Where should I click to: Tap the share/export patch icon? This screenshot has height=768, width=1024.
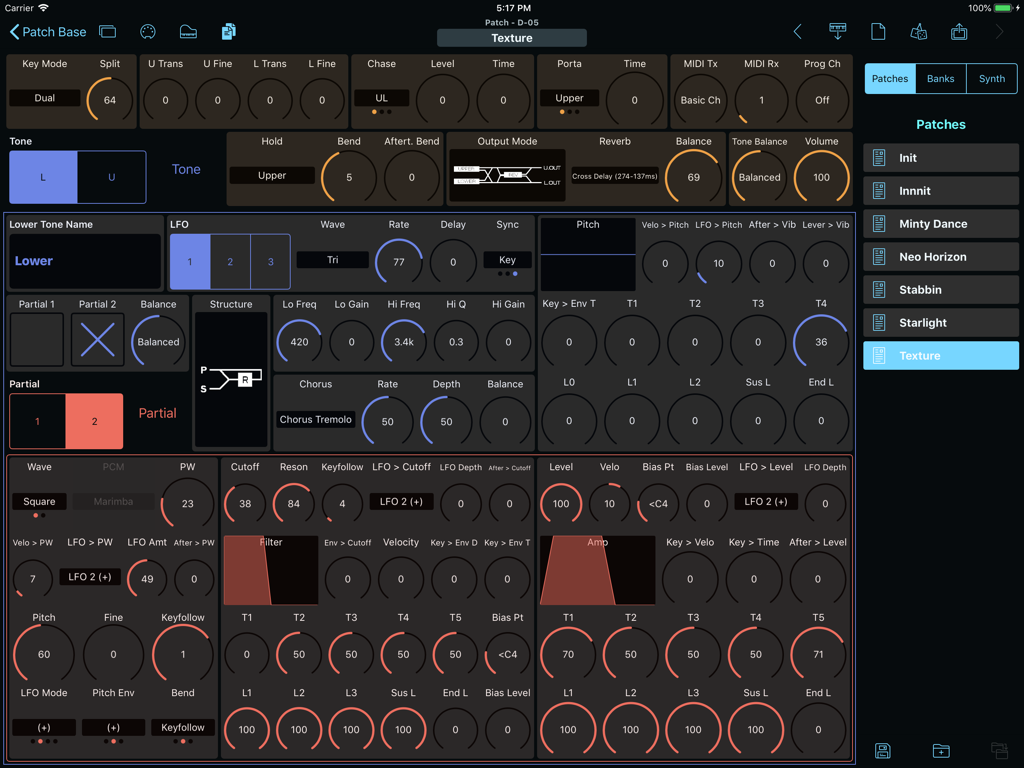tap(959, 31)
